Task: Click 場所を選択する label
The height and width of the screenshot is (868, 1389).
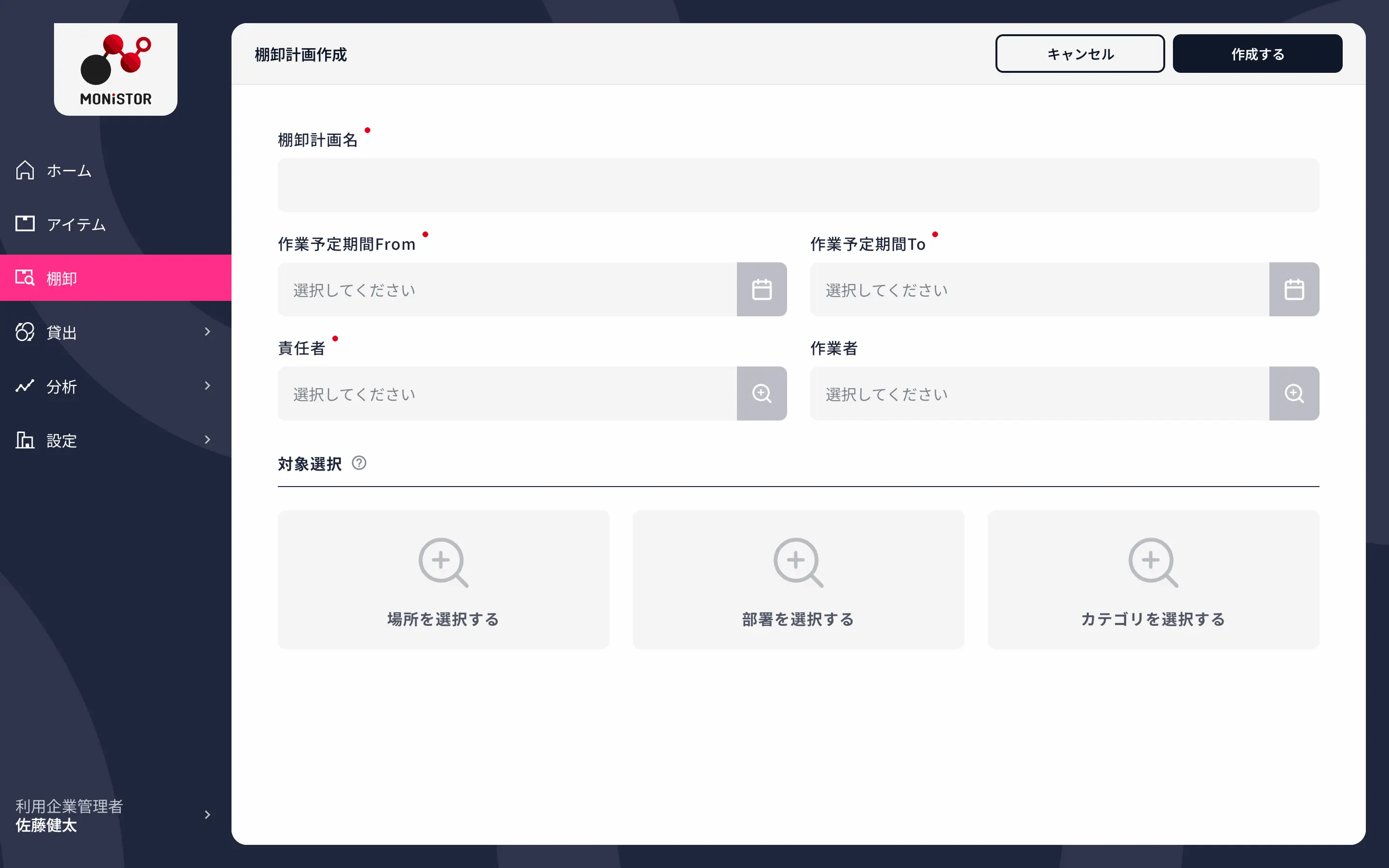Action: (x=443, y=619)
